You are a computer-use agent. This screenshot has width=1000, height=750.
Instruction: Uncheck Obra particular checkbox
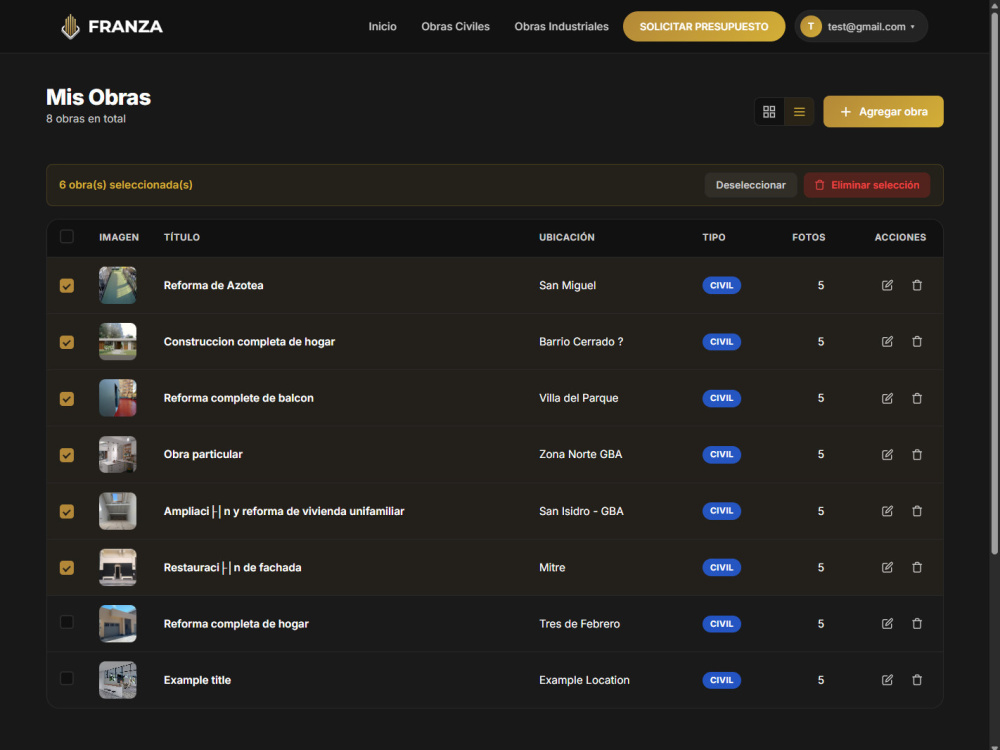(x=66, y=455)
